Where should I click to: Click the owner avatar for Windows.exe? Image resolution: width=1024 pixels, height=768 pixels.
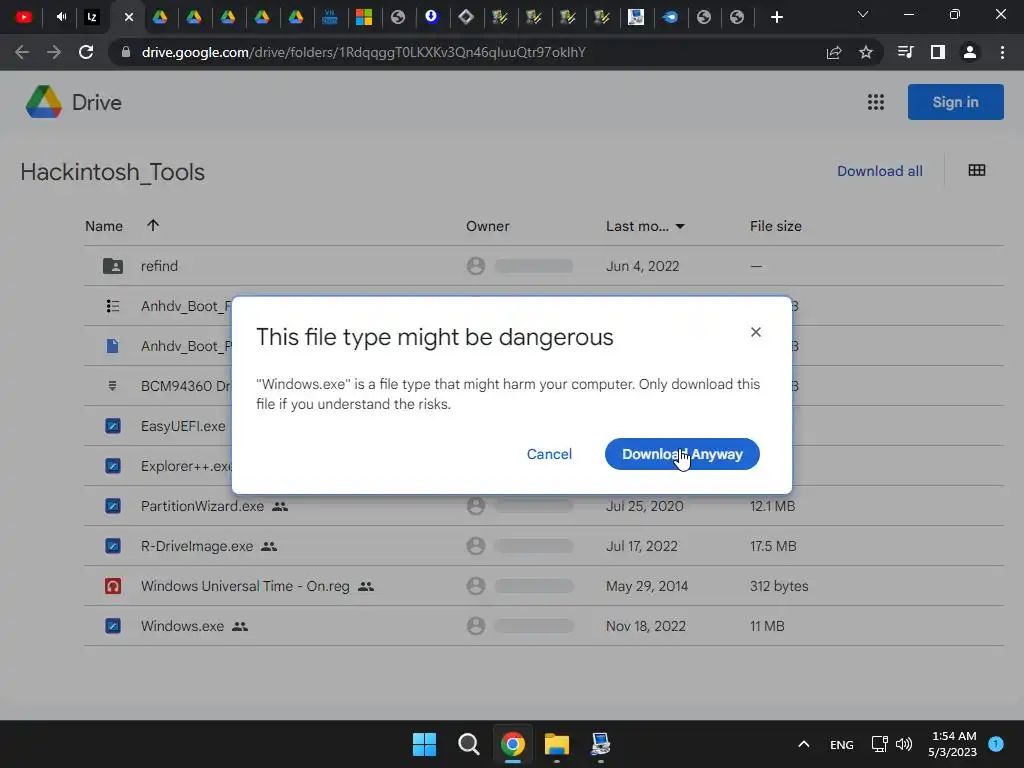(x=476, y=626)
